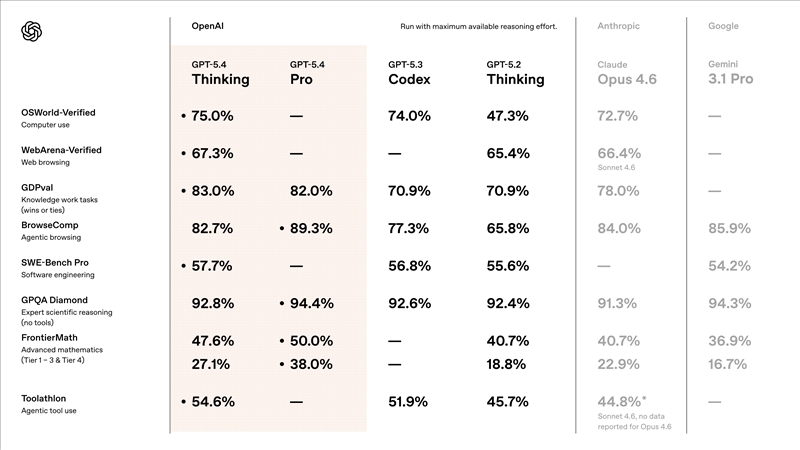Select the GPT-5.4 Thinking column header
Viewport: 800px width, 450px height.
(x=220, y=72)
